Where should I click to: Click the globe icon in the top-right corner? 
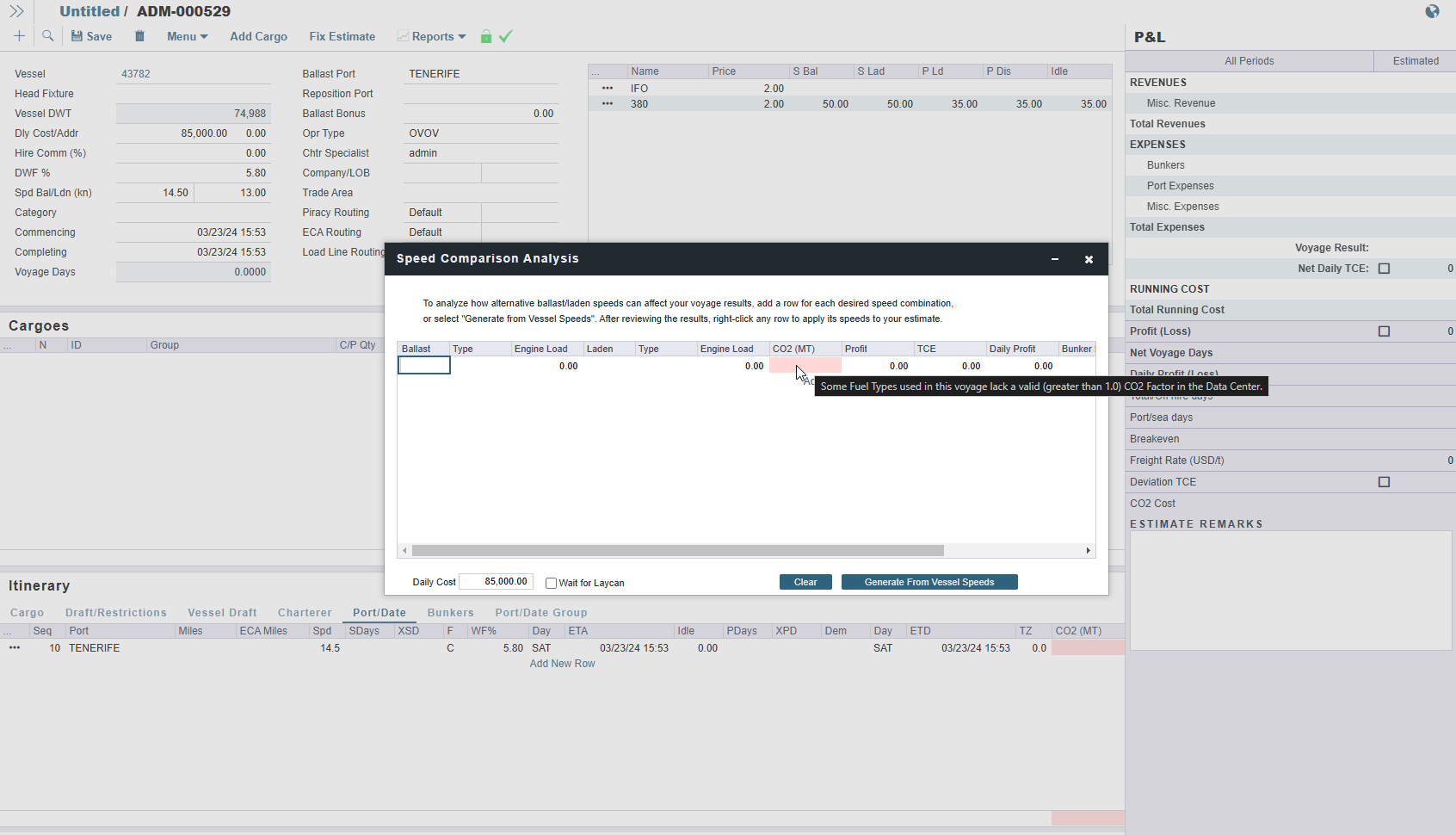(1432, 11)
